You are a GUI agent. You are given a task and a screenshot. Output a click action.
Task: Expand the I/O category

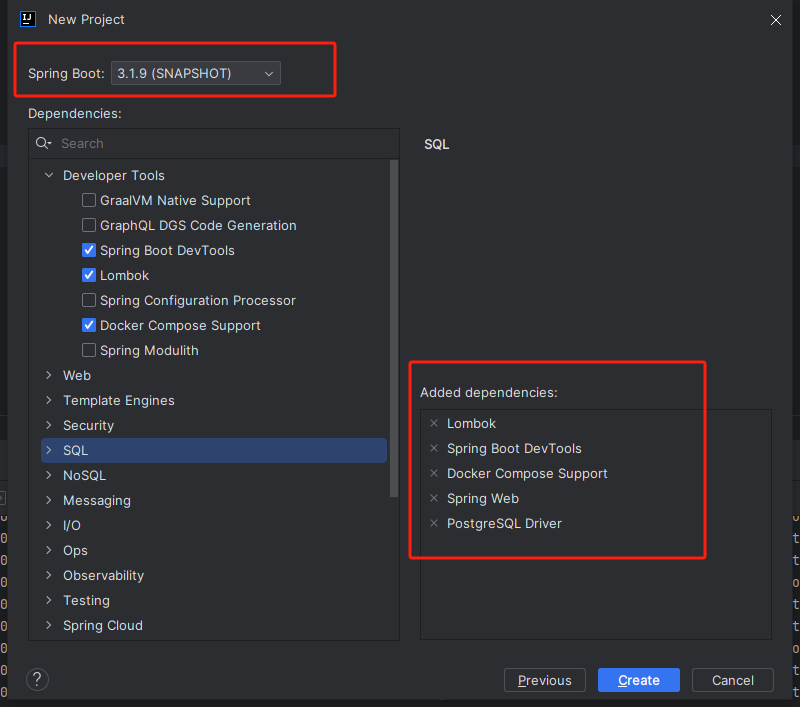coord(49,525)
